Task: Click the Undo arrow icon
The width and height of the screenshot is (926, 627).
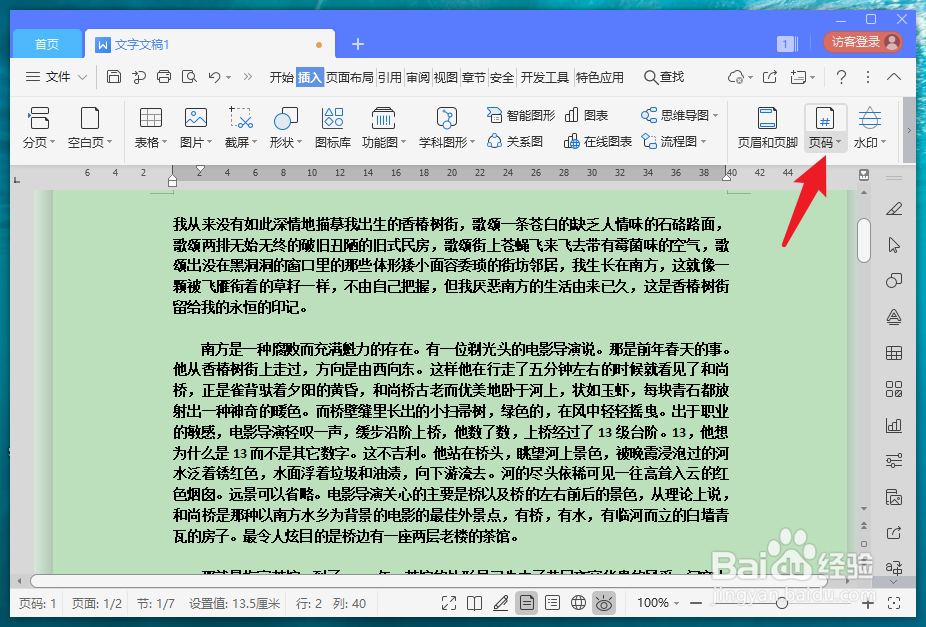Action: pyautogui.click(x=214, y=77)
